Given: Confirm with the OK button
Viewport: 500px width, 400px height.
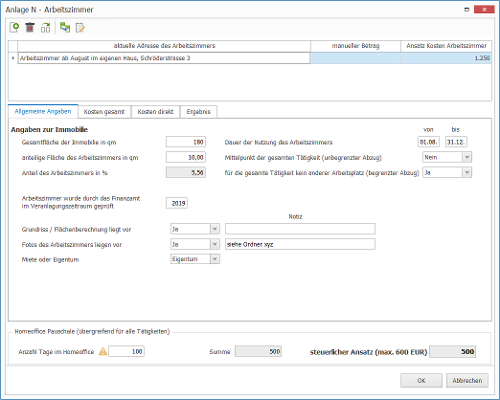Looking at the screenshot, I should click(421, 380).
